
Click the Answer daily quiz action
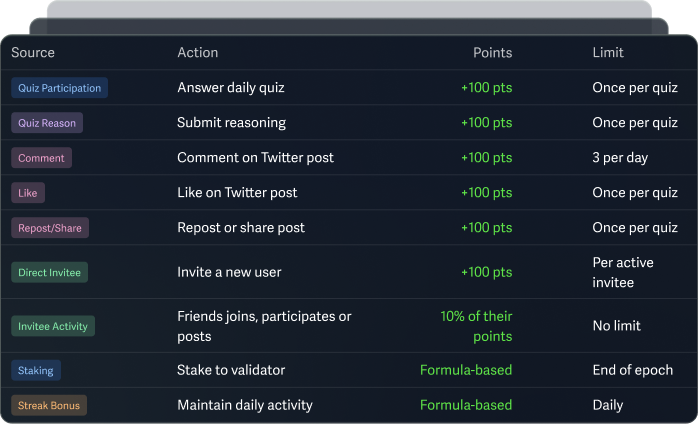(231, 88)
